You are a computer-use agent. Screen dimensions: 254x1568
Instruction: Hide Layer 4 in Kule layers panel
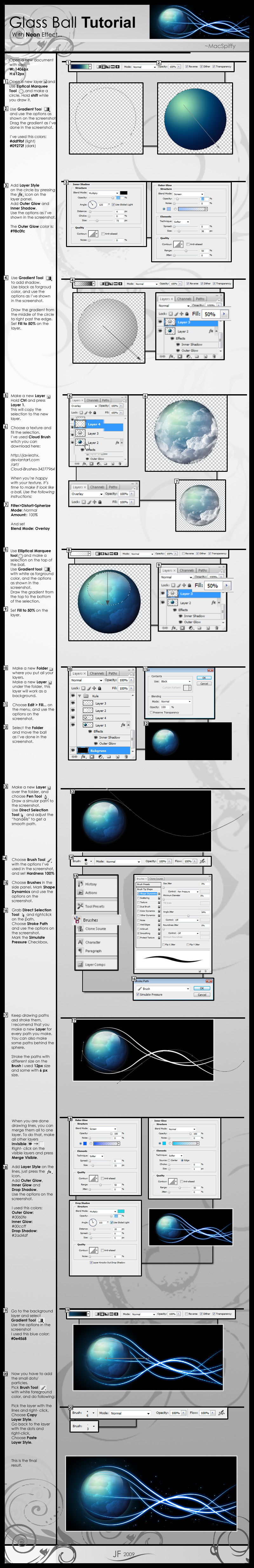[74, 718]
